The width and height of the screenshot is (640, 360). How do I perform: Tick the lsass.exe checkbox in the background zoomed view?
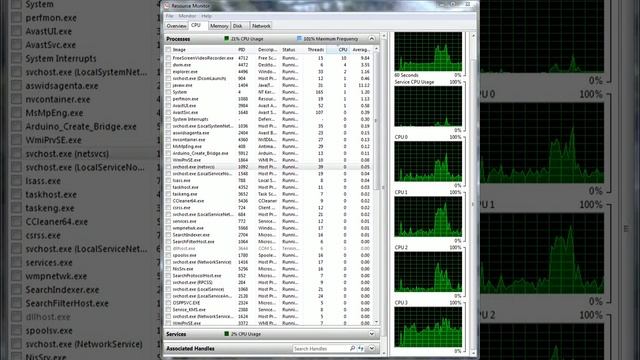coord(16,181)
